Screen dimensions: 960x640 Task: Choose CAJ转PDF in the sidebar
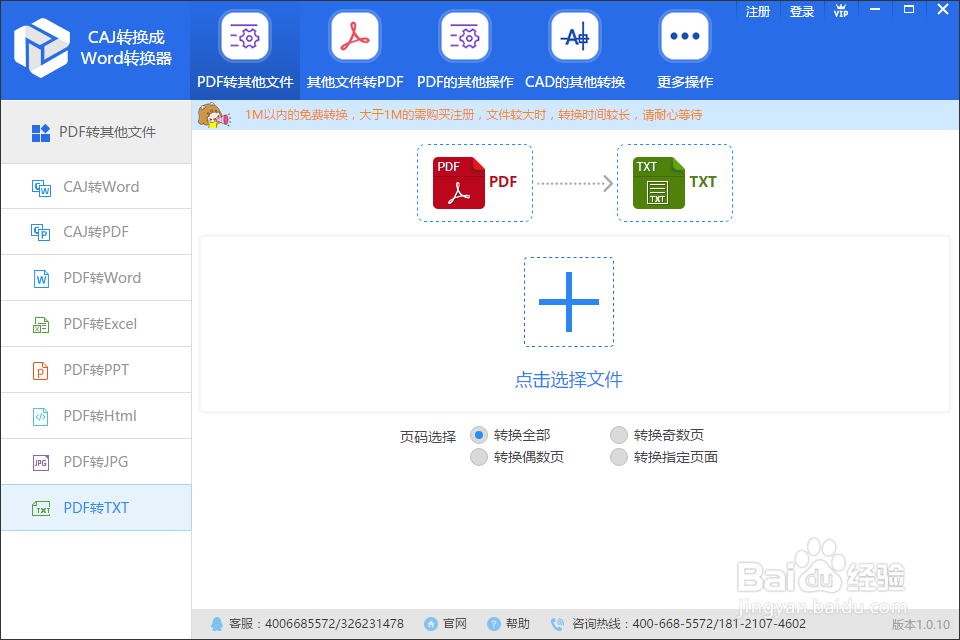coord(96,232)
